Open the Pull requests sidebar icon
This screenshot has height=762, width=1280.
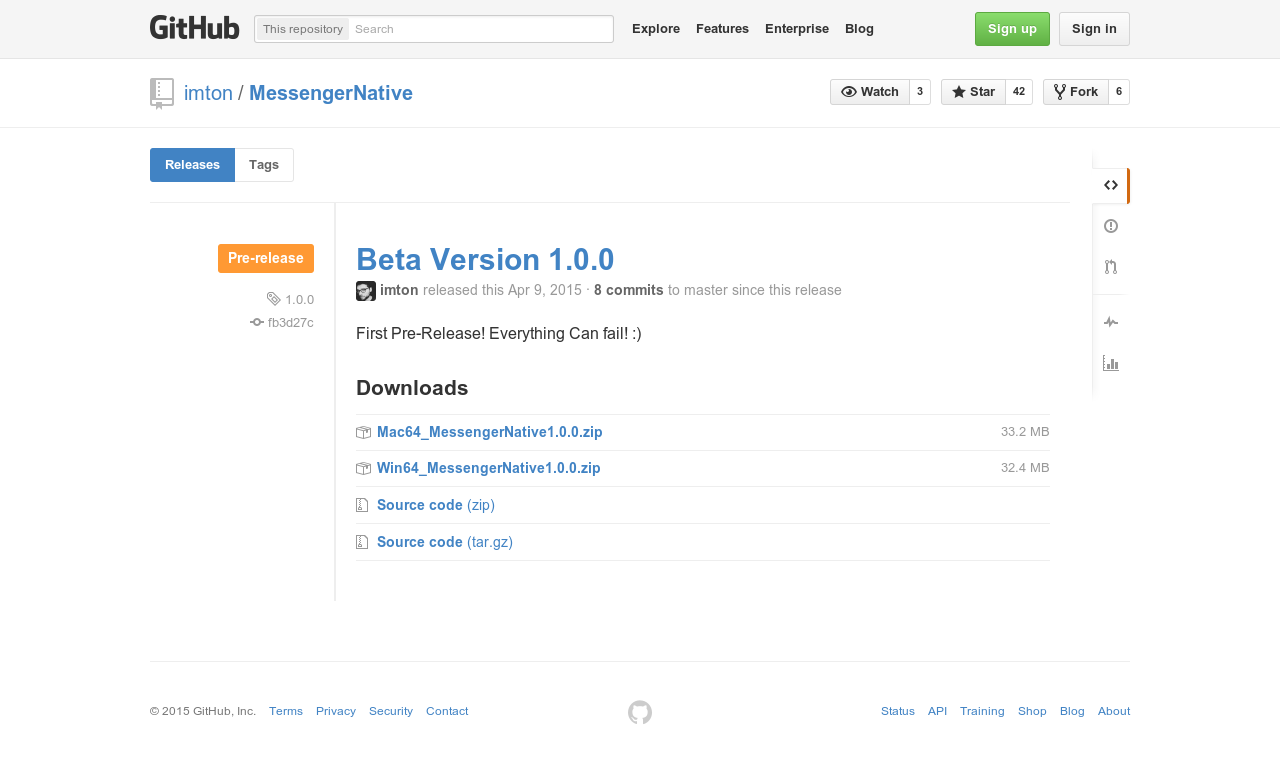(x=1111, y=267)
